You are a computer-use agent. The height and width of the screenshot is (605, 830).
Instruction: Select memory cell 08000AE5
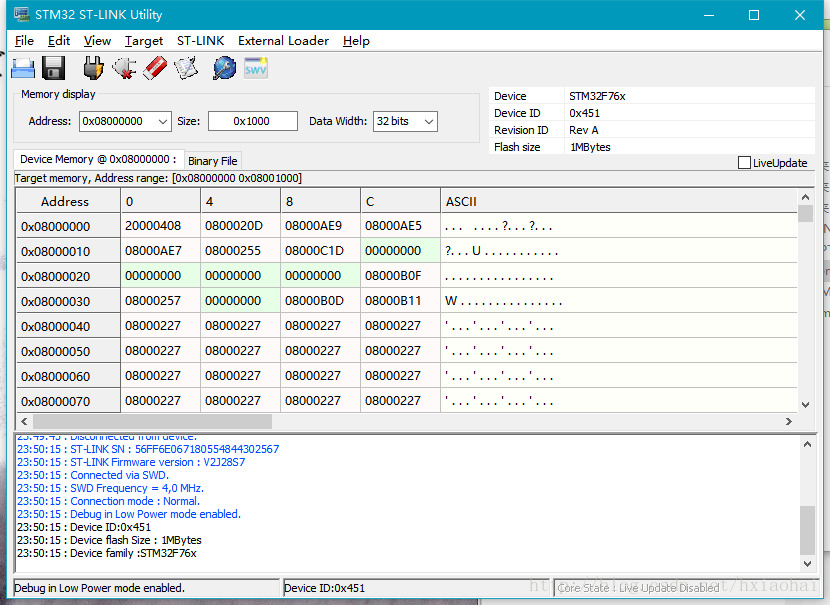(x=400, y=225)
